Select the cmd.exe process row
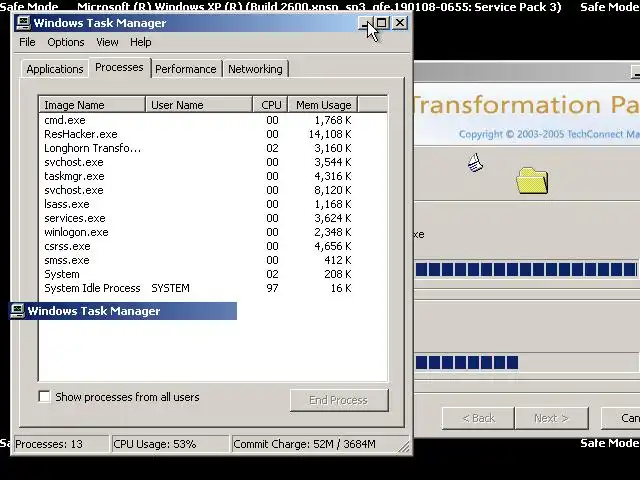The width and height of the screenshot is (640, 480). (213, 120)
